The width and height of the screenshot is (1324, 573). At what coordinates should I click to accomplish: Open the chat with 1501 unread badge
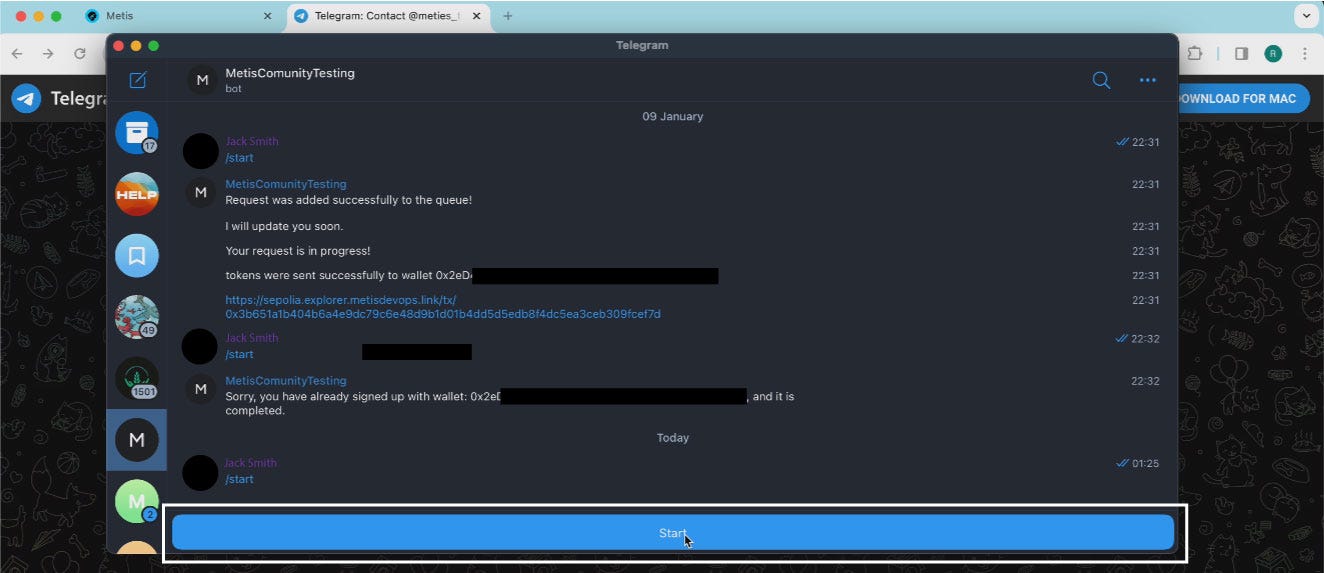coord(137,378)
